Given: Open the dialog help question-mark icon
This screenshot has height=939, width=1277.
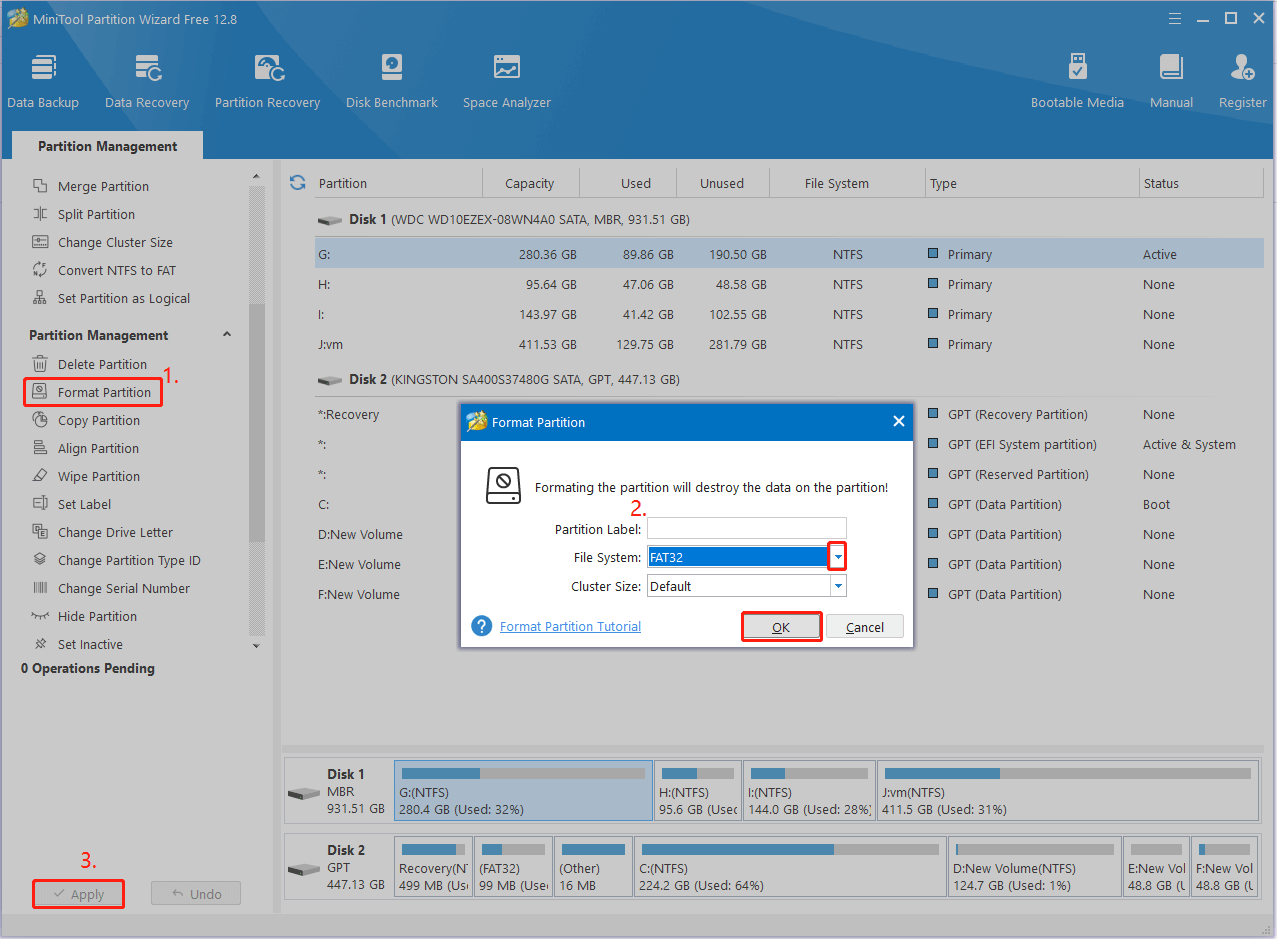Looking at the screenshot, I should pyautogui.click(x=483, y=626).
